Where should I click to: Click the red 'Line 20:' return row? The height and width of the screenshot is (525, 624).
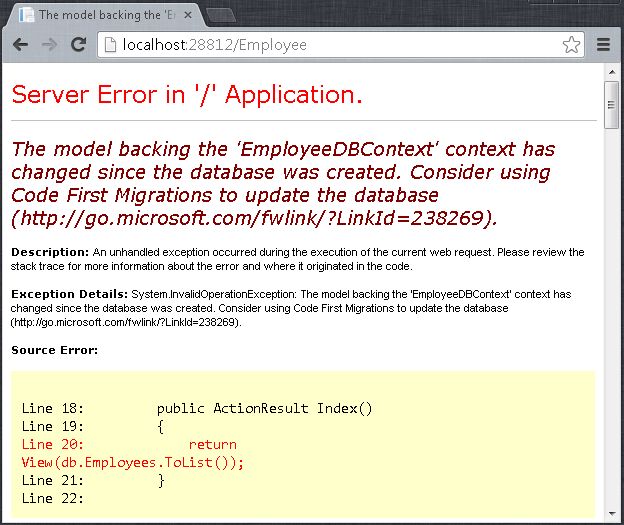click(129, 444)
